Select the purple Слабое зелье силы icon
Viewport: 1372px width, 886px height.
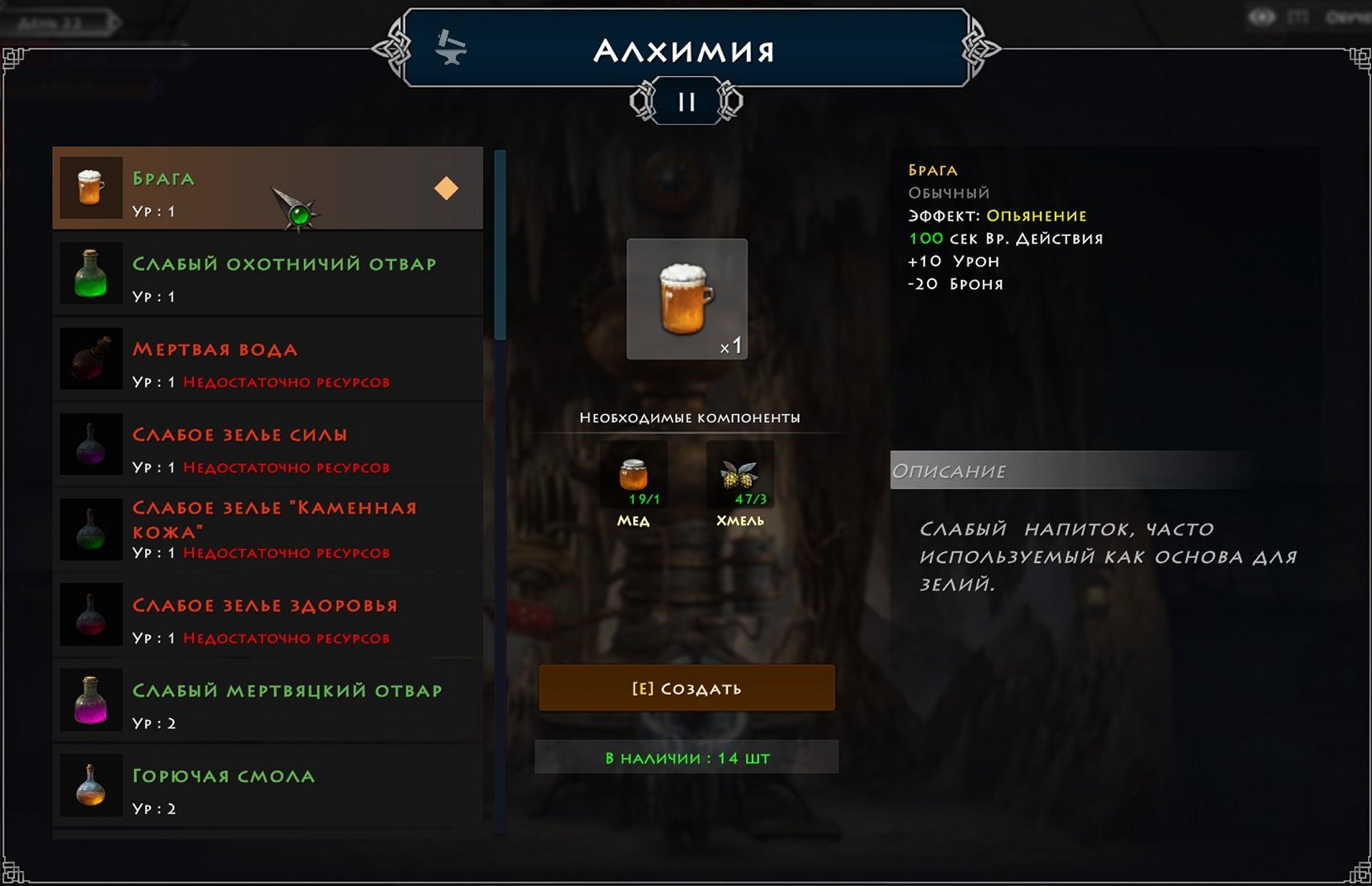pos(91,444)
